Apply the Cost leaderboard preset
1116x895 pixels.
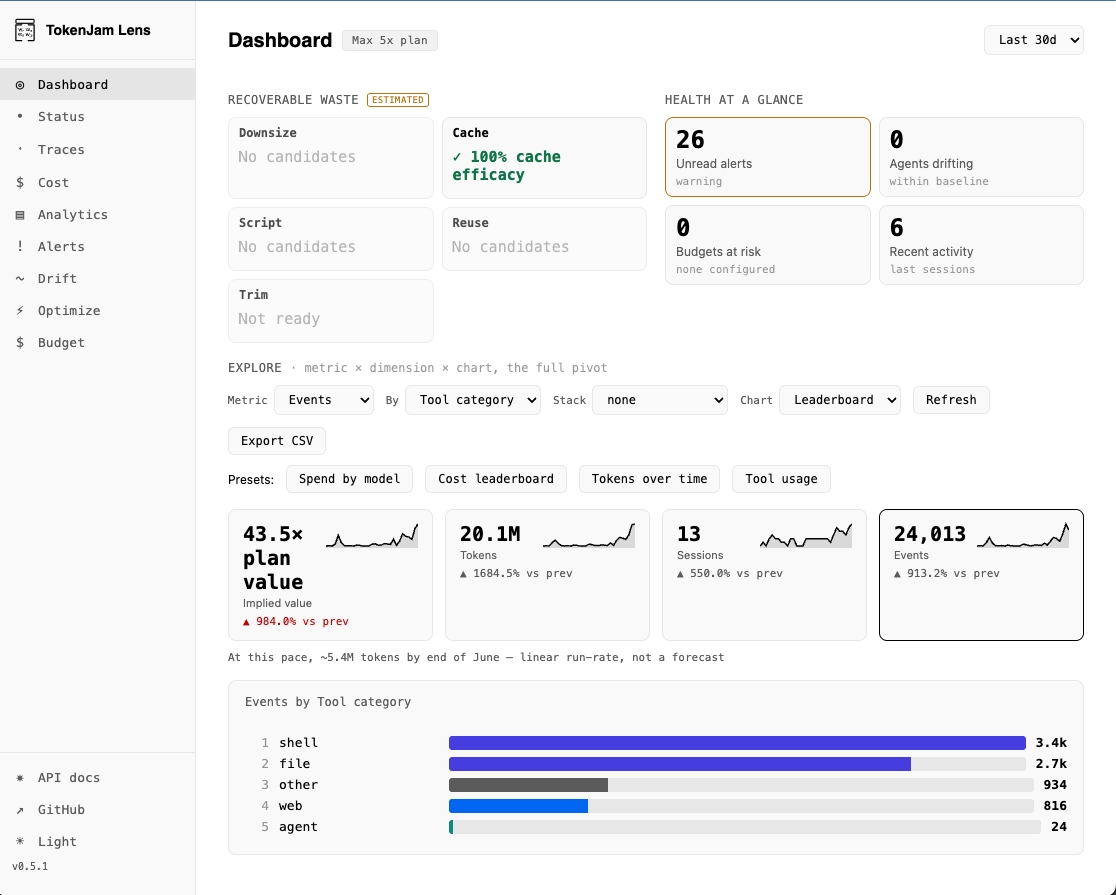pyautogui.click(x=495, y=479)
